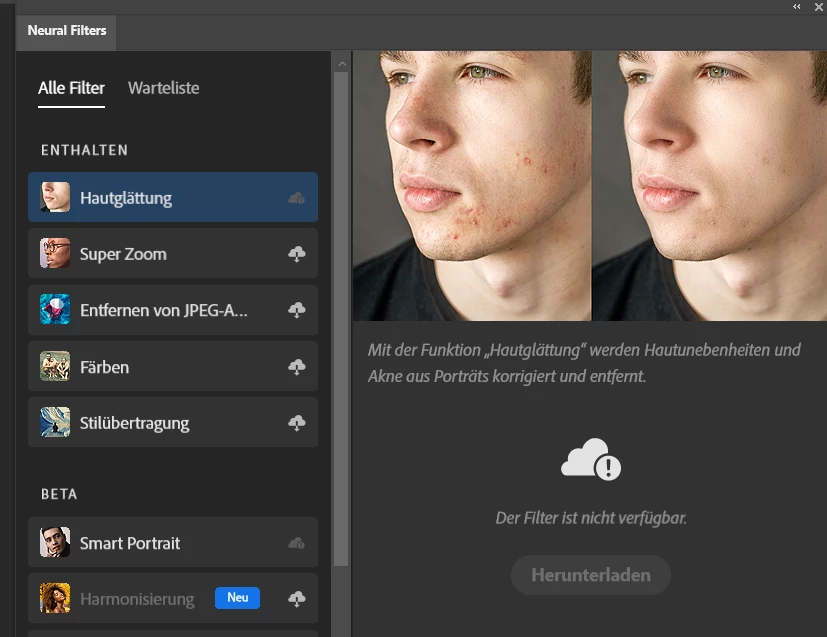Click the blue Neu badge
Screen dimensions: 827x637
coord(237,598)
